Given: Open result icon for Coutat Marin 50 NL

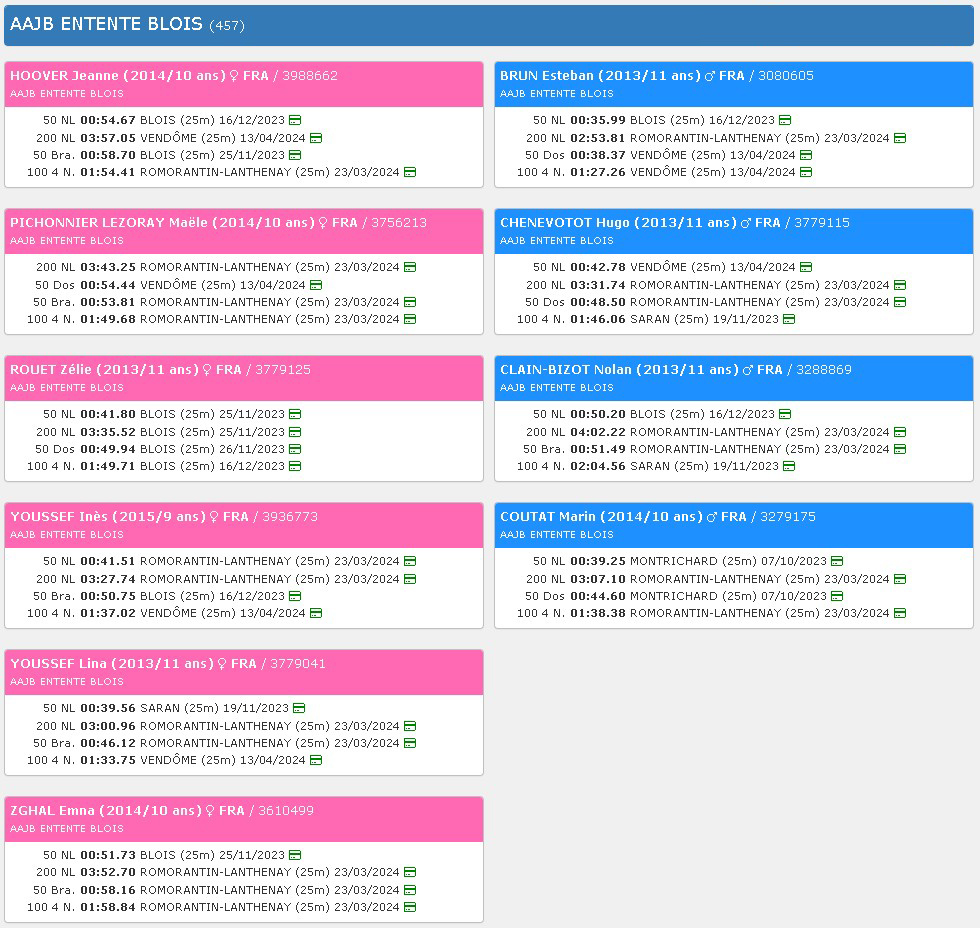Looking at the screenshot, I should (837, 561).
